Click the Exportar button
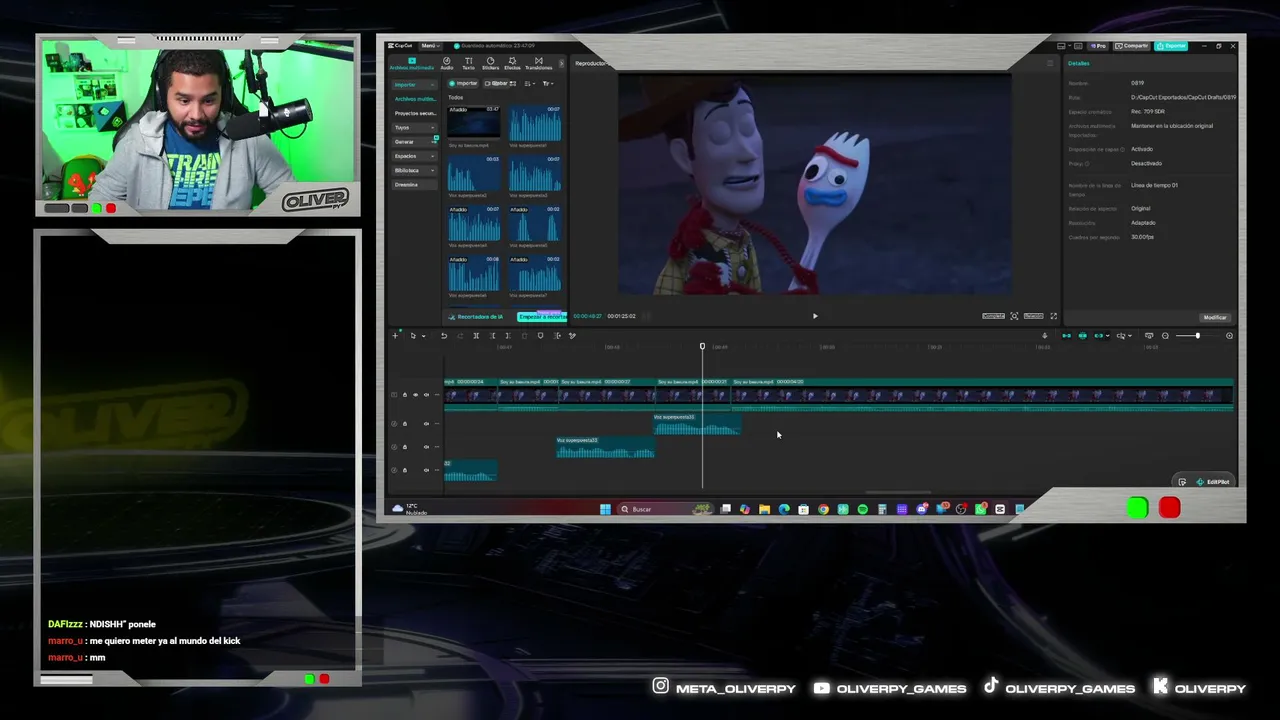Viewport: 1280px width, 720px height. (1171, 46)
